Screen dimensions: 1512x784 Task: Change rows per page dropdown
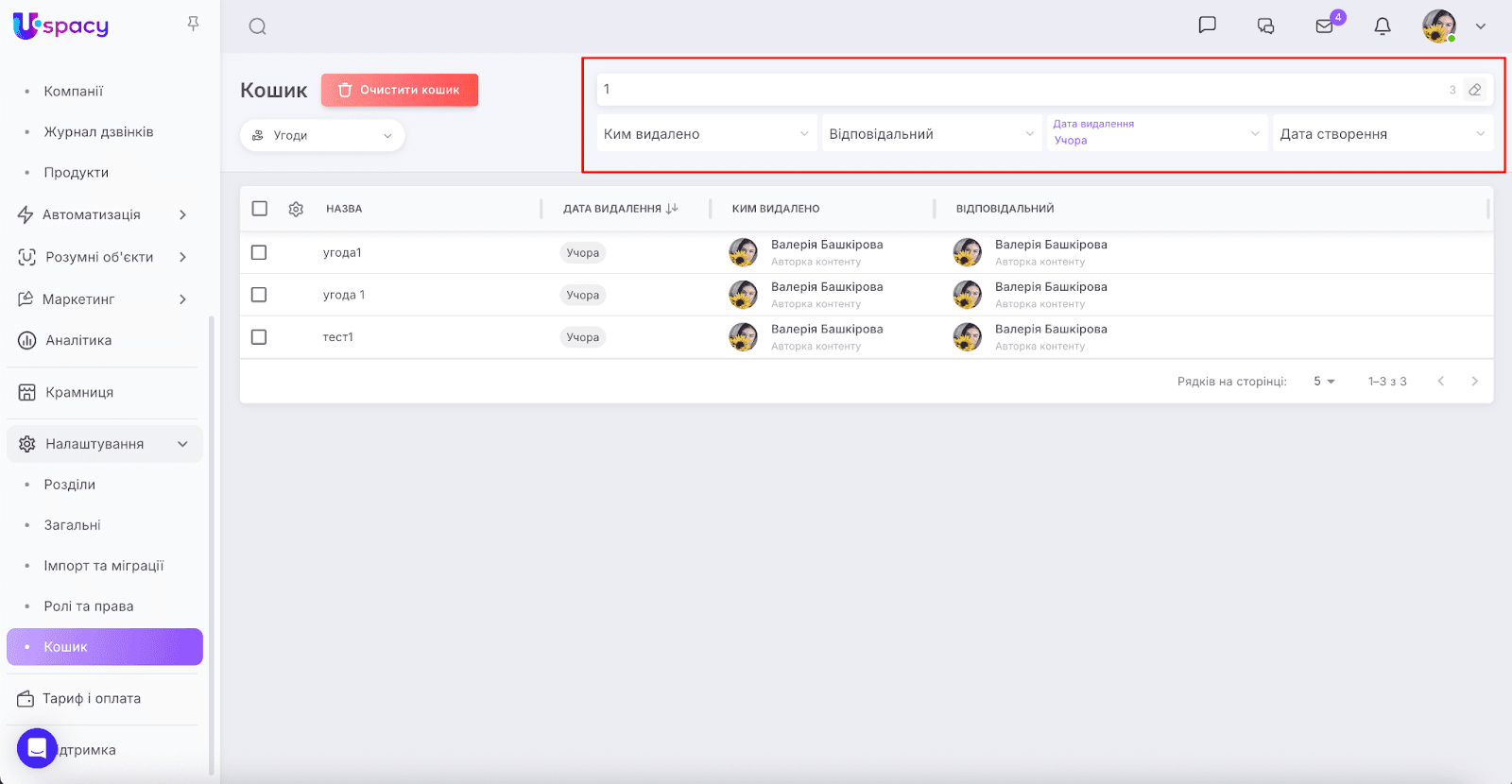point(1323,382)
